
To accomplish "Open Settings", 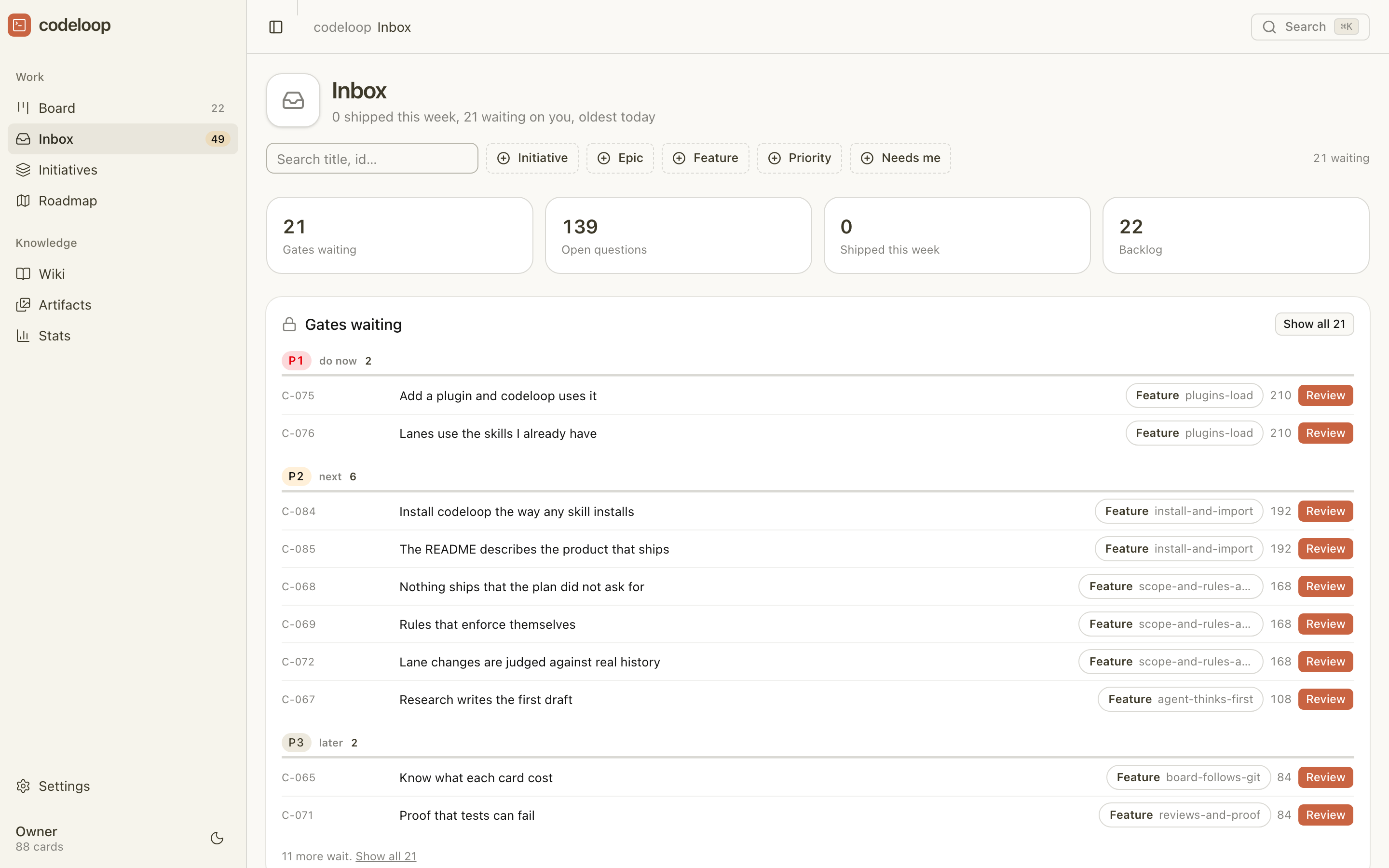I will coord(123,786).
